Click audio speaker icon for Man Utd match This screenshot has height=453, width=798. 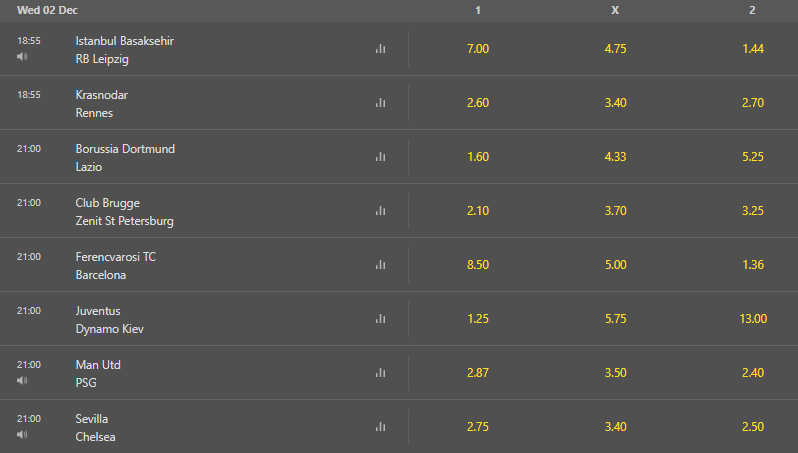pyautogui.click(x=22, y=381)
